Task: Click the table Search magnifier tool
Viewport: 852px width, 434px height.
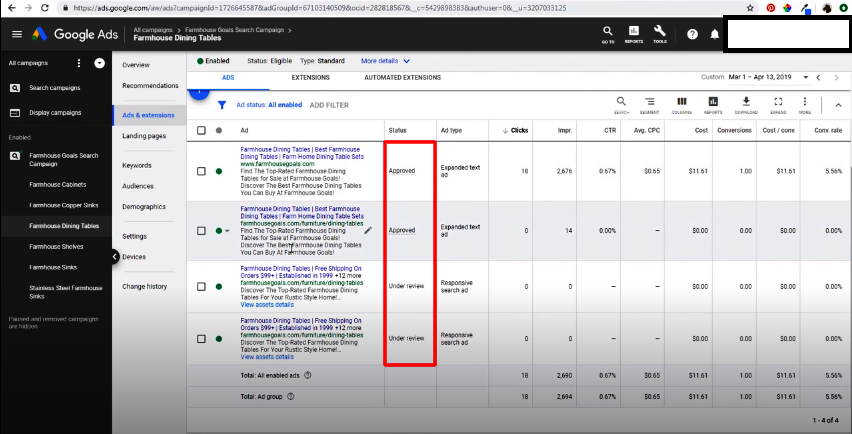Action: [621, 105]
